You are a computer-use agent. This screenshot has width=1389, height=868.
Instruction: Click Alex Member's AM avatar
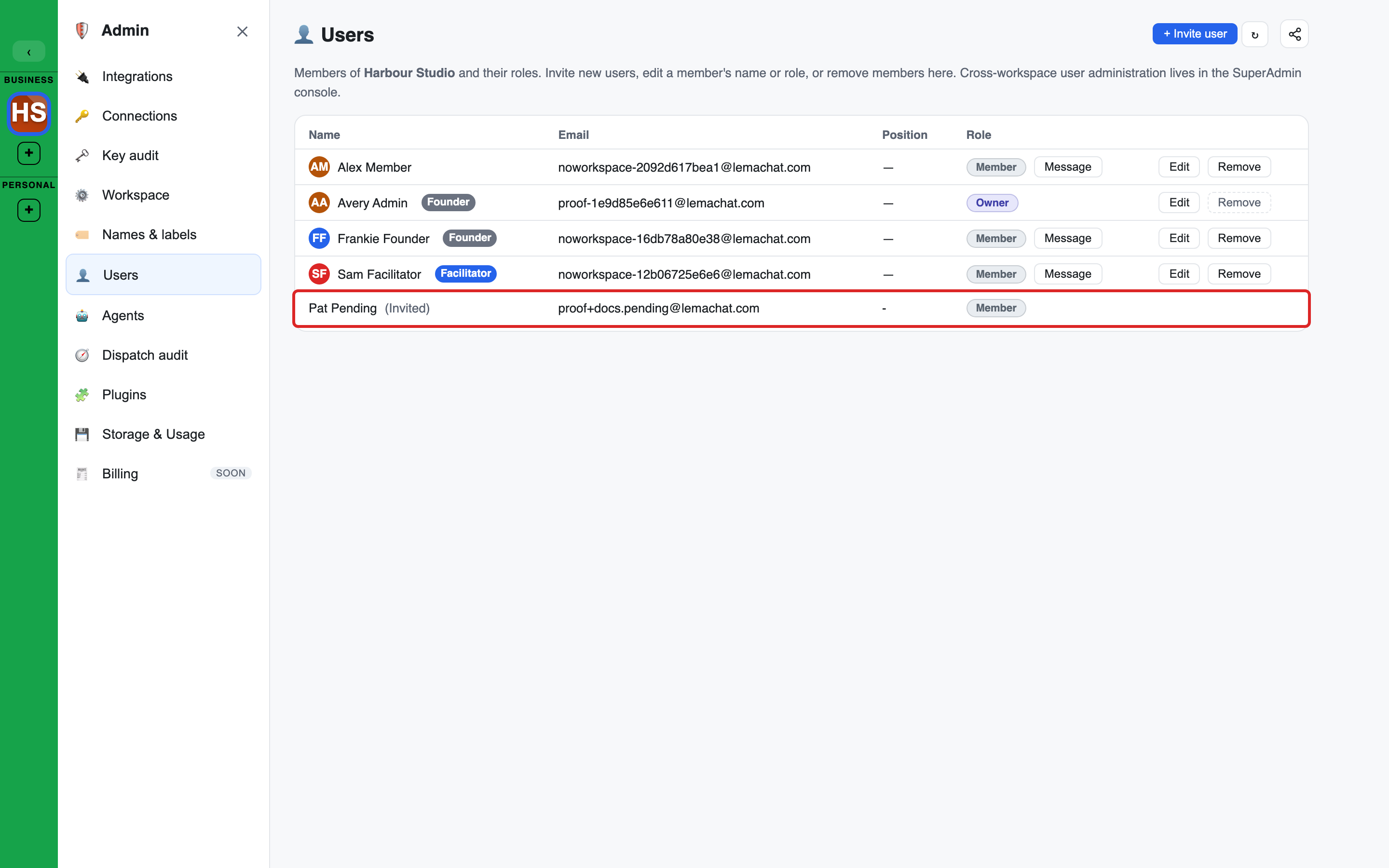point(319,167)
